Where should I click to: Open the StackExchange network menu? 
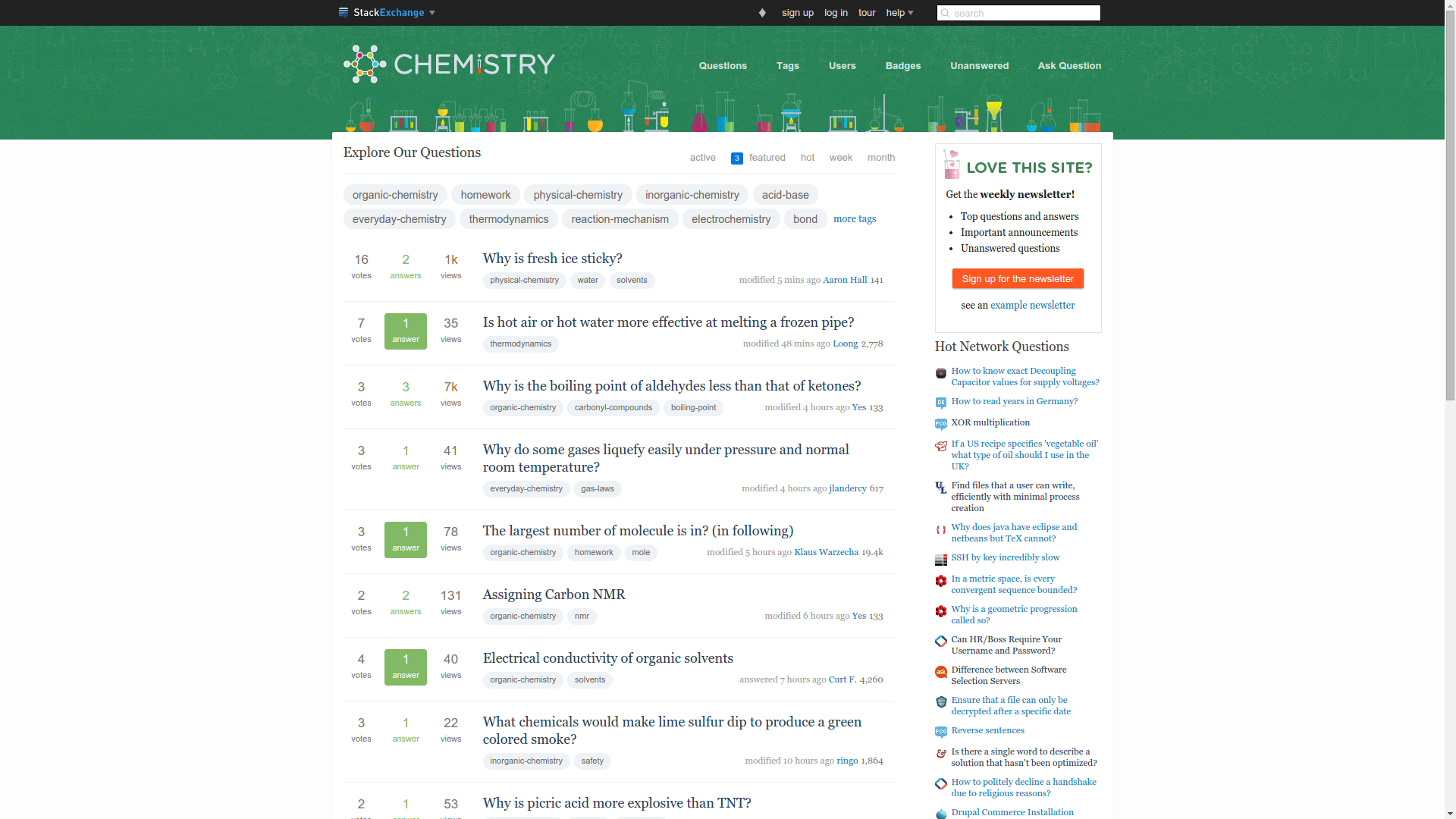pyautogui.click(x=386, y=12)
